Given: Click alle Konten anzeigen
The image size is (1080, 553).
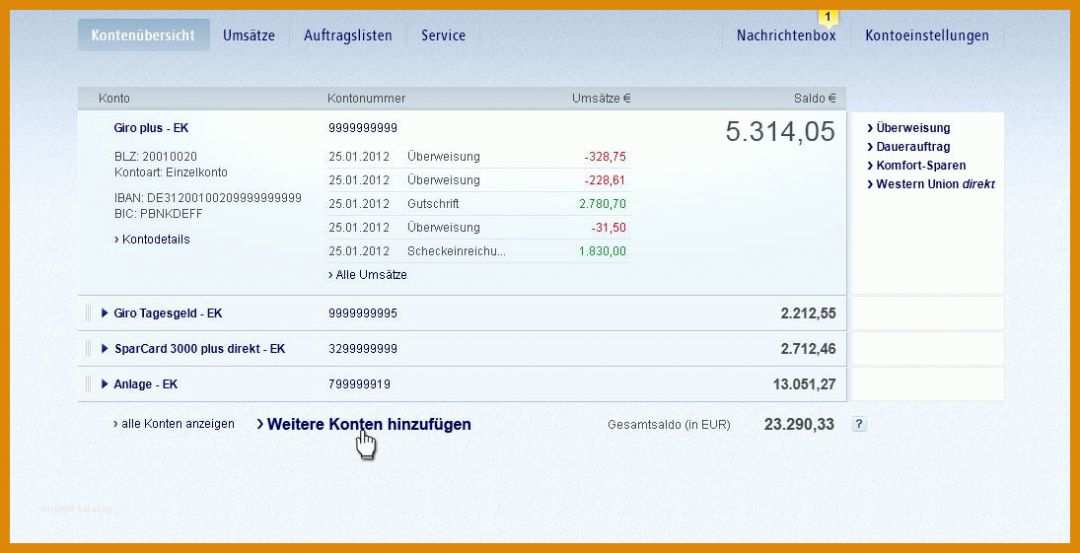Looking at the screenshot, I should coord(174,424).
